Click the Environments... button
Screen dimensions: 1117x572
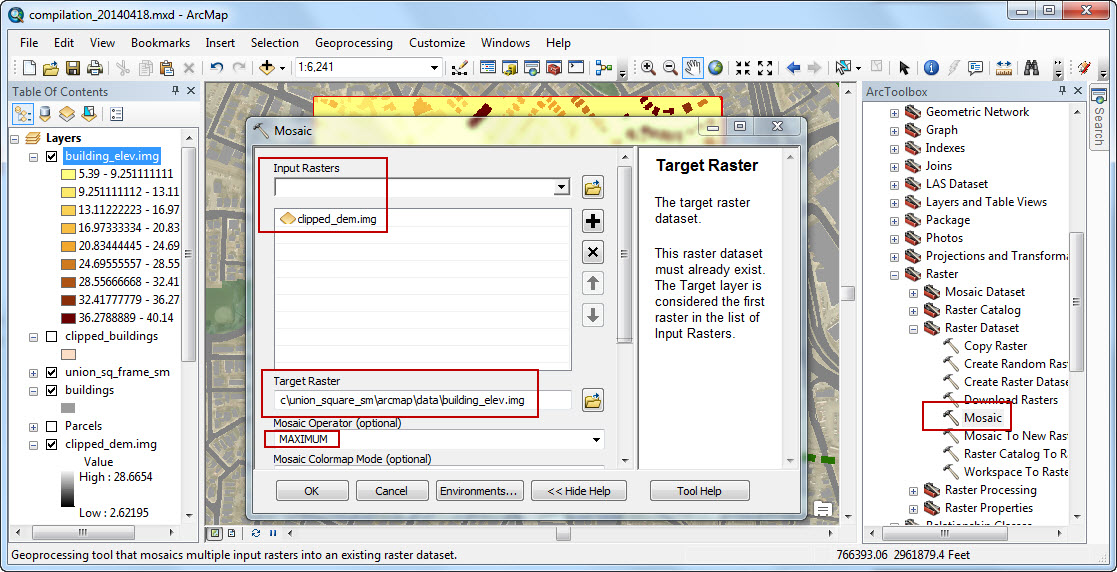click(480, 491)
